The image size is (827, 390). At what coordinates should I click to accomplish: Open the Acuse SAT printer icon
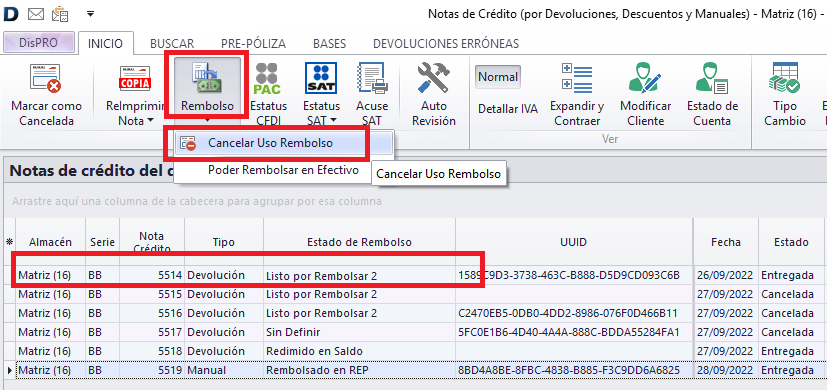(372, 78)
